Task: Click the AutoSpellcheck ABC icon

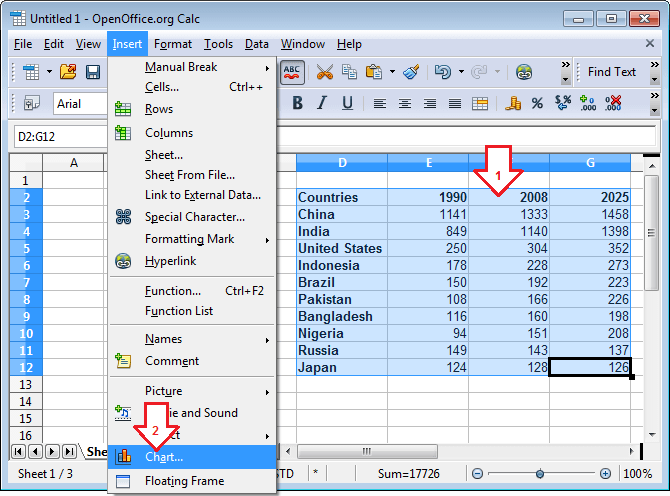Action: (x=292, y=72)
